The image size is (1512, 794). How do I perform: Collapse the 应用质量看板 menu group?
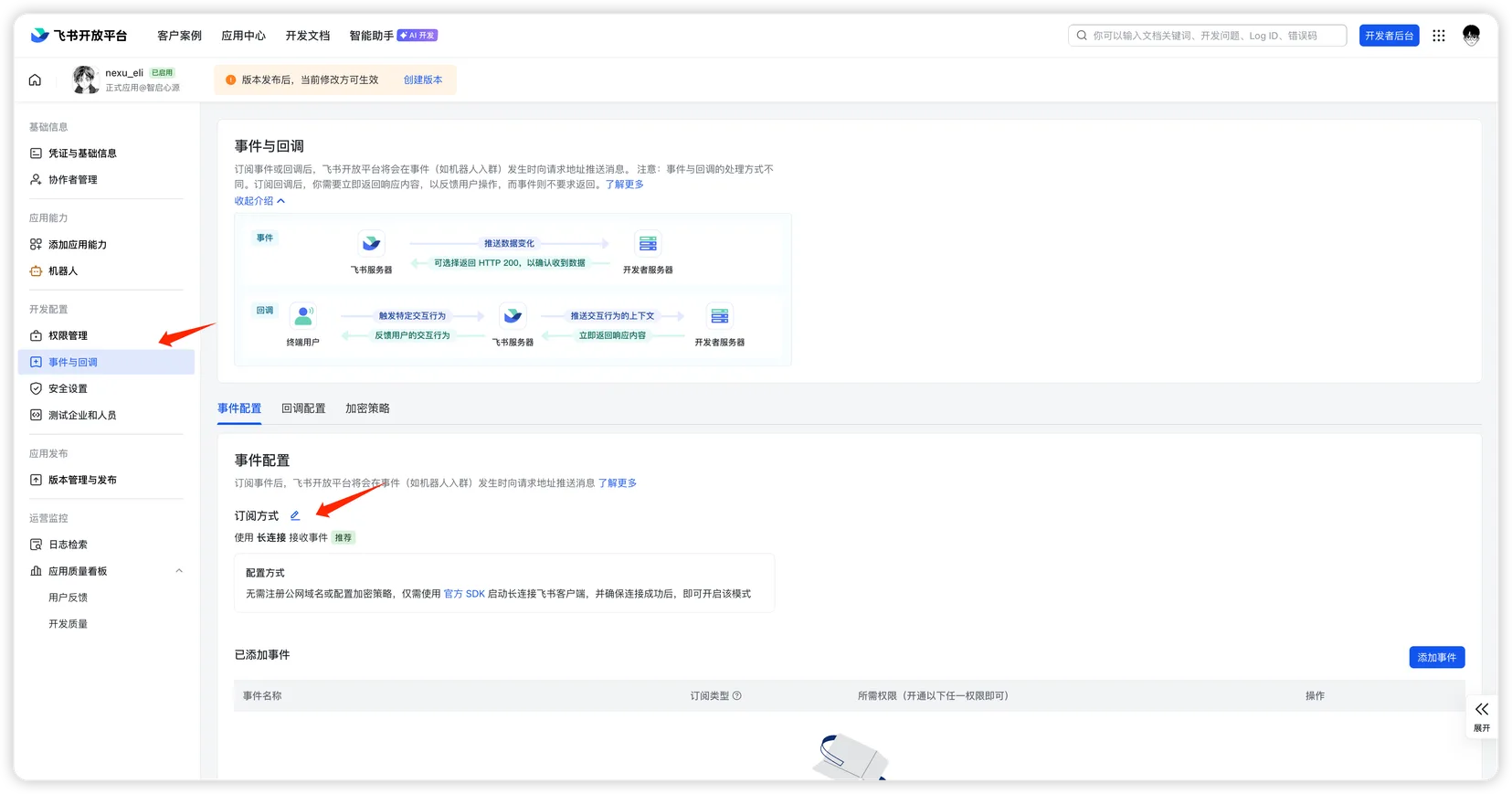tap(179, 571)
